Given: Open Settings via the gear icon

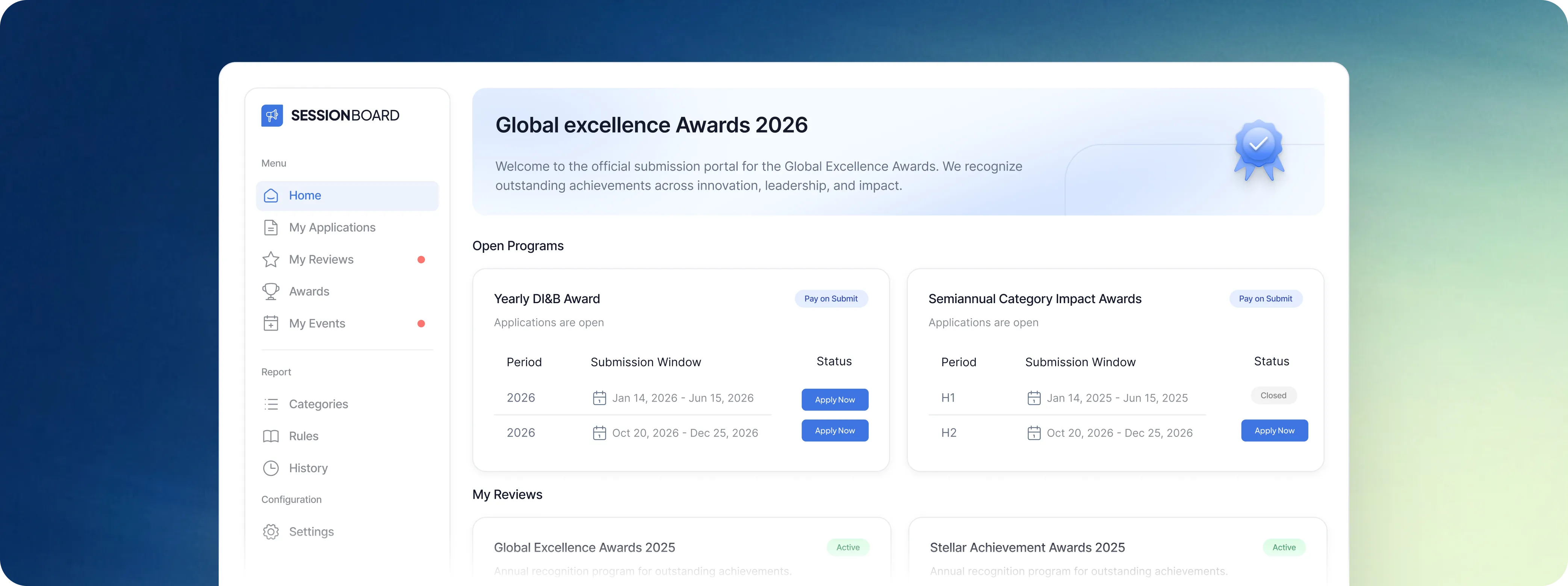Looking at the screenshot, I should pyautogui.click(x=271, y=531).
